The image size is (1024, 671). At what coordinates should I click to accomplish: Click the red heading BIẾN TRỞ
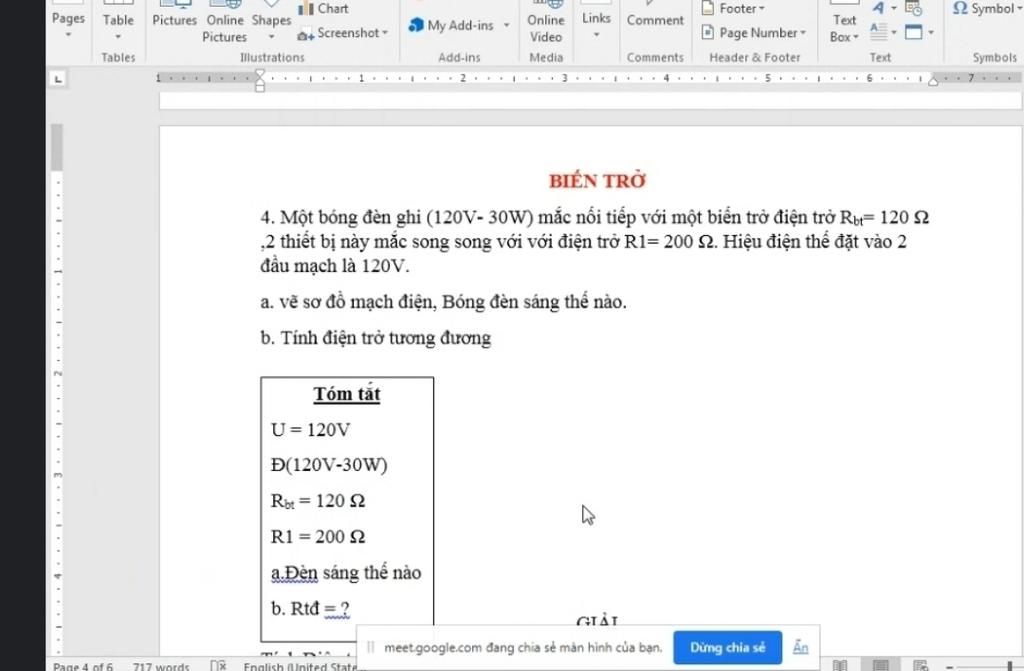coord(597,181)
